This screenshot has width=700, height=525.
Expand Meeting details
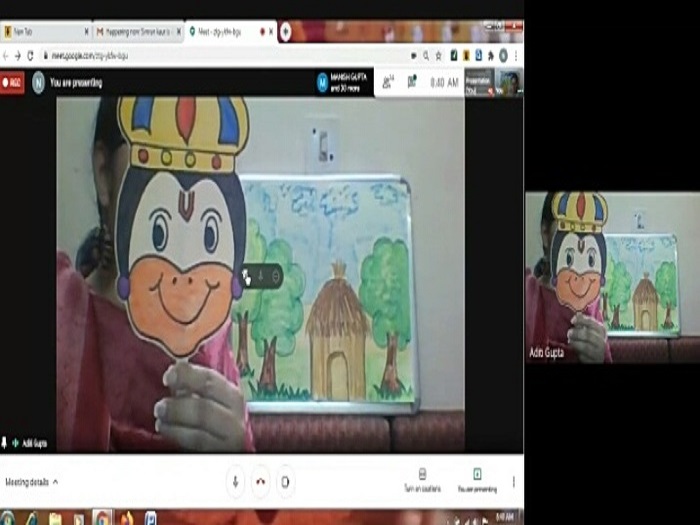(32, 482)
